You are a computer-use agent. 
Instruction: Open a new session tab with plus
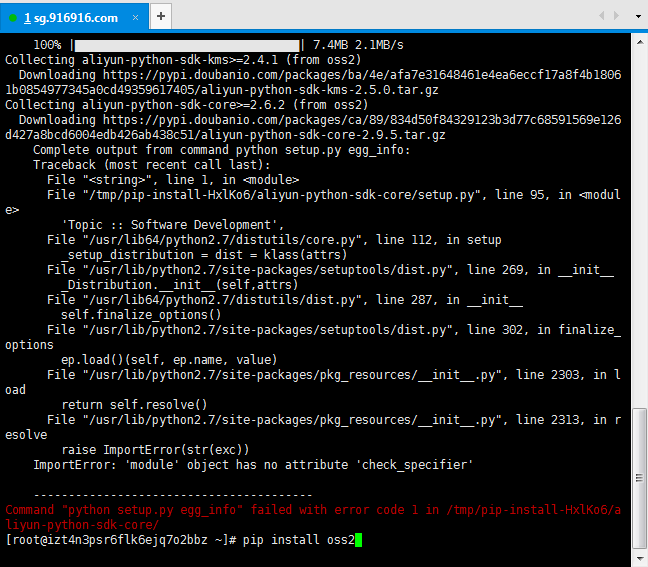click(161, 17)
